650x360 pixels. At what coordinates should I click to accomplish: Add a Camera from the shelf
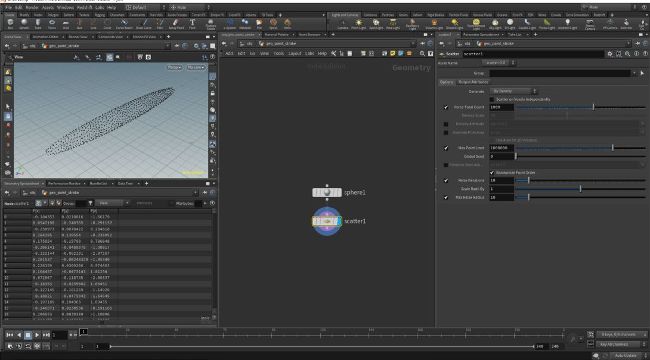tap(342, 24)
